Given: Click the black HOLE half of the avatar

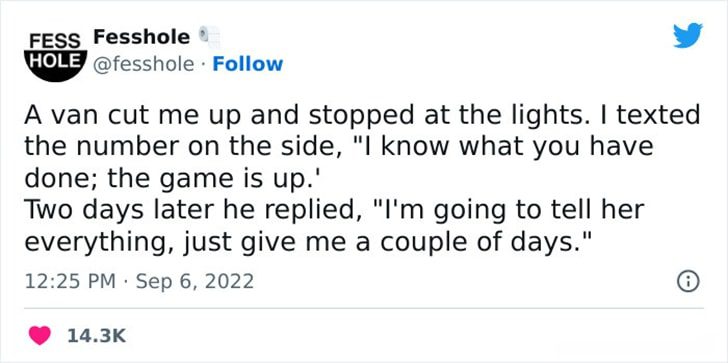Looking at the screenshot, I should (x=56, y=65).
